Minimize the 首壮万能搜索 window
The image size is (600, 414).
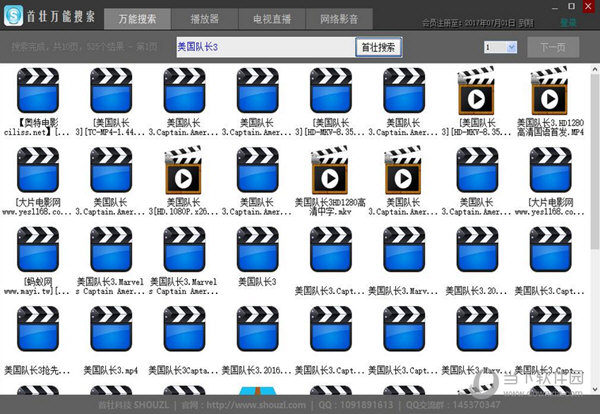point(555,7)
